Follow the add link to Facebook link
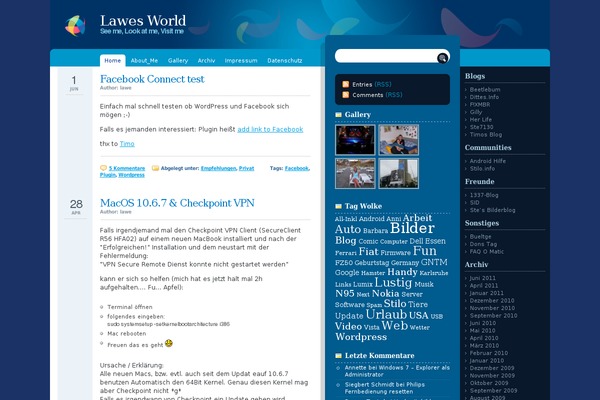Image resolution: width=600 pixels, height=400 pixels. tap(270, 129)
